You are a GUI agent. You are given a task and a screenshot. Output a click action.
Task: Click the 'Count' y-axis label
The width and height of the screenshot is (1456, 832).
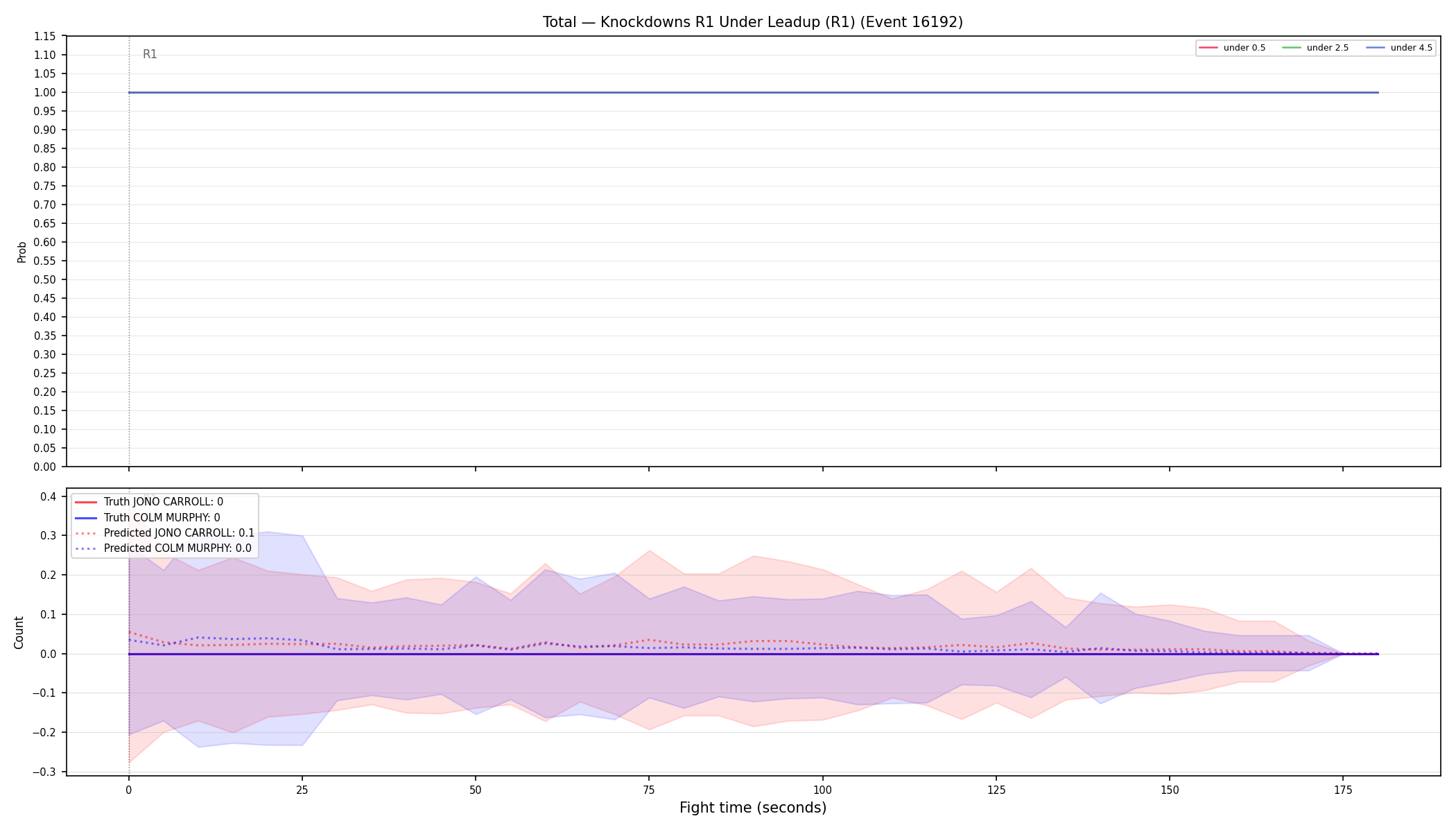[19, 632]
